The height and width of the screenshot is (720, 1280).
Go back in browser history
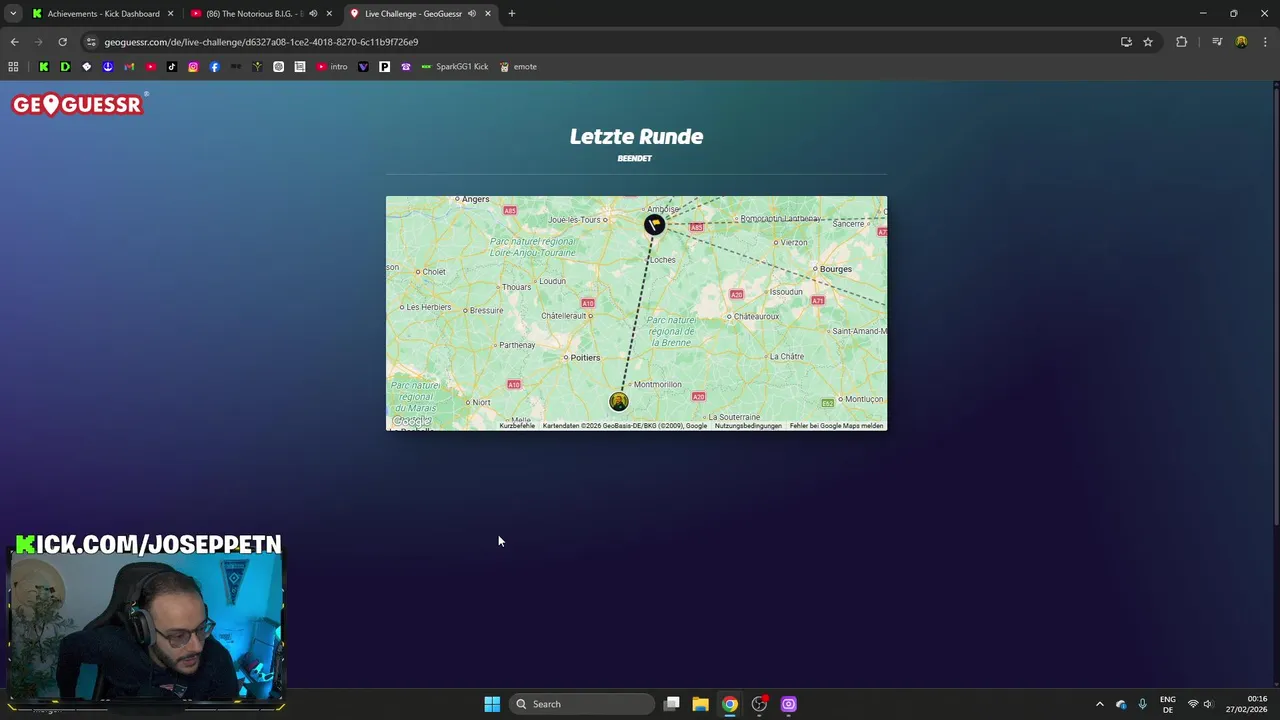coord(14,42)
